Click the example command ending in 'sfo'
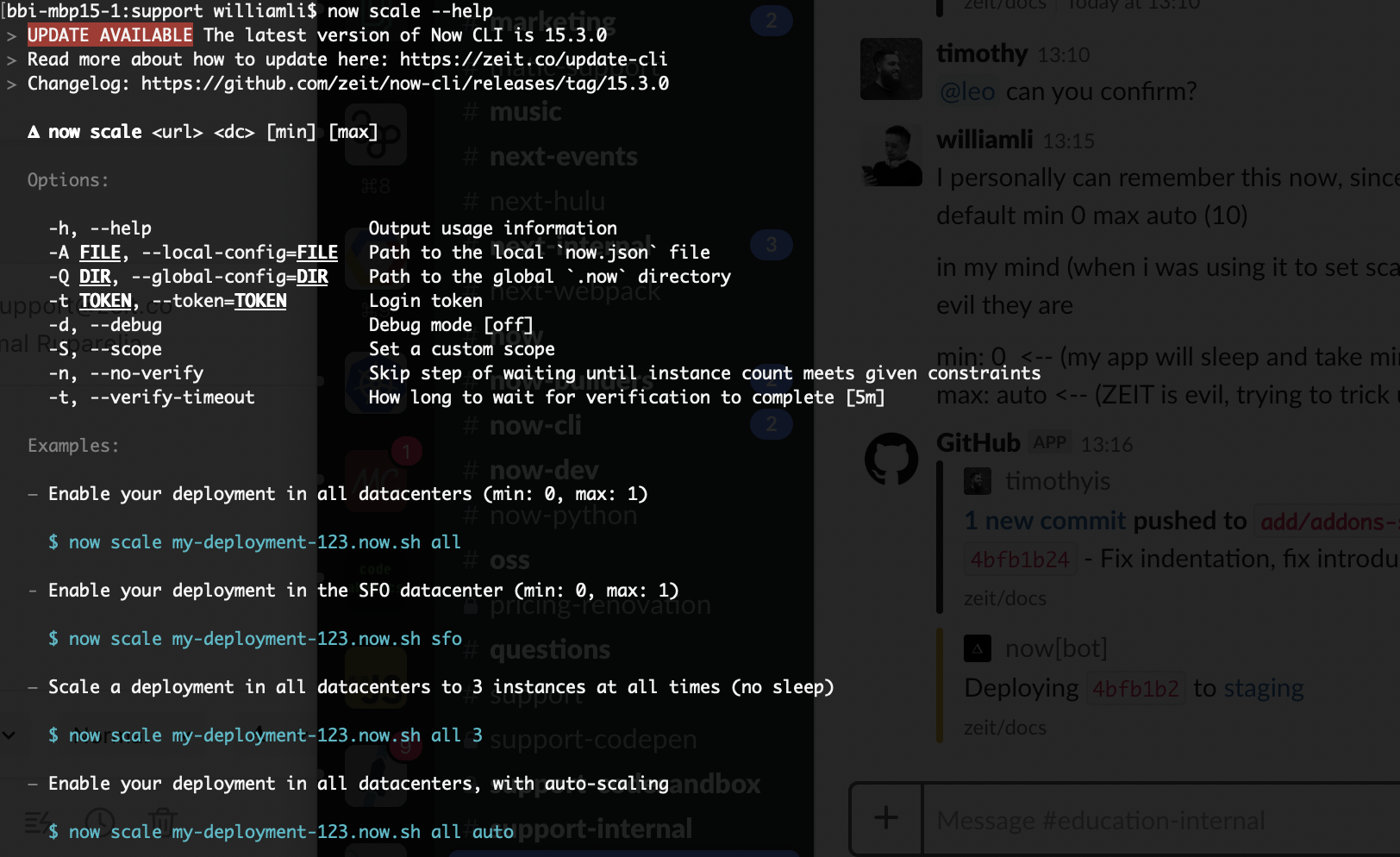The width and height of the screenshot is (1400, 857). (x=255, y=639)
